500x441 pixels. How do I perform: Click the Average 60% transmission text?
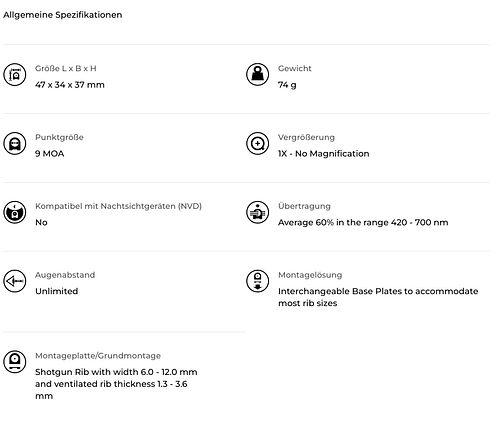pos(363,222)
